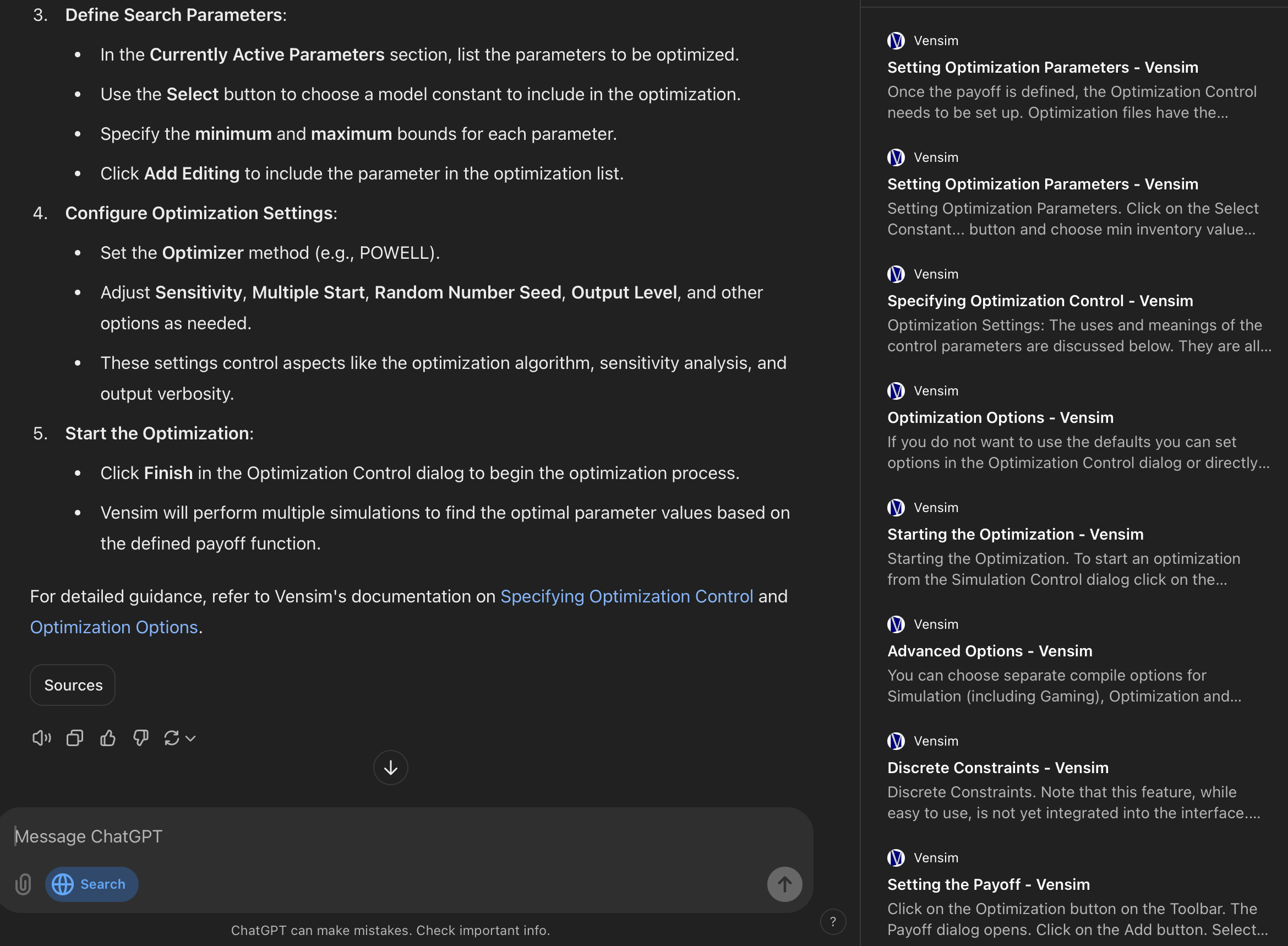Toggle the Search web button
This screenshot has width=1288, height=946.
coord(91,884)
